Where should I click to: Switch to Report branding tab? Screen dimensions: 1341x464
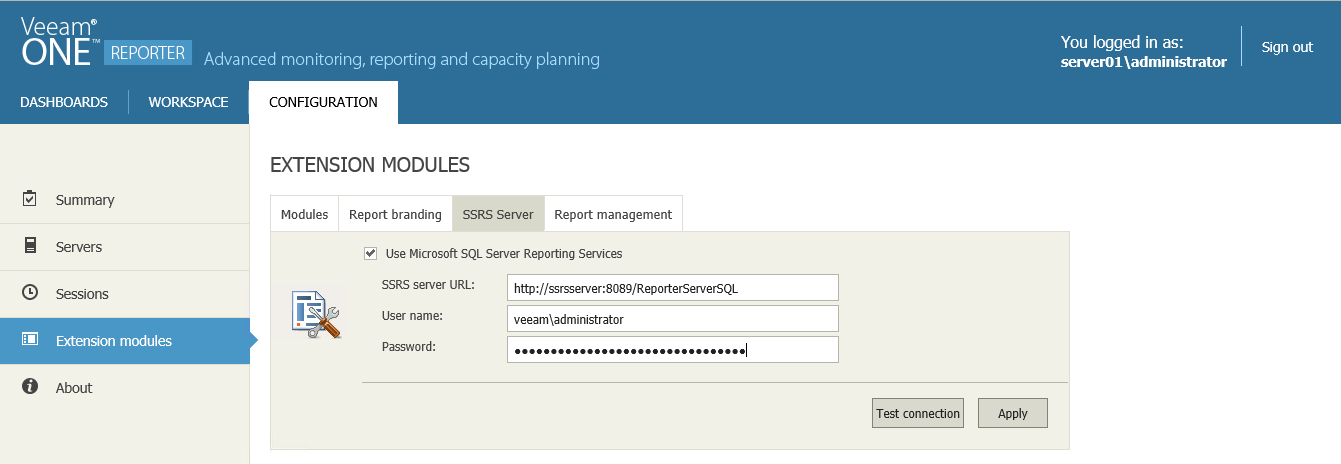coord(395,214)
